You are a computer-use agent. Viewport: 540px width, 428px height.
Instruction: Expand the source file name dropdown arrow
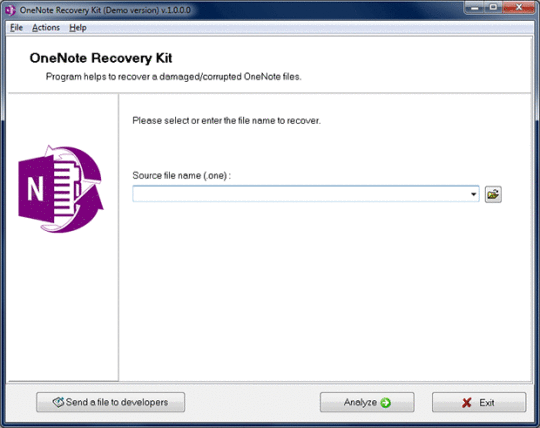click(x=474, y=194)
